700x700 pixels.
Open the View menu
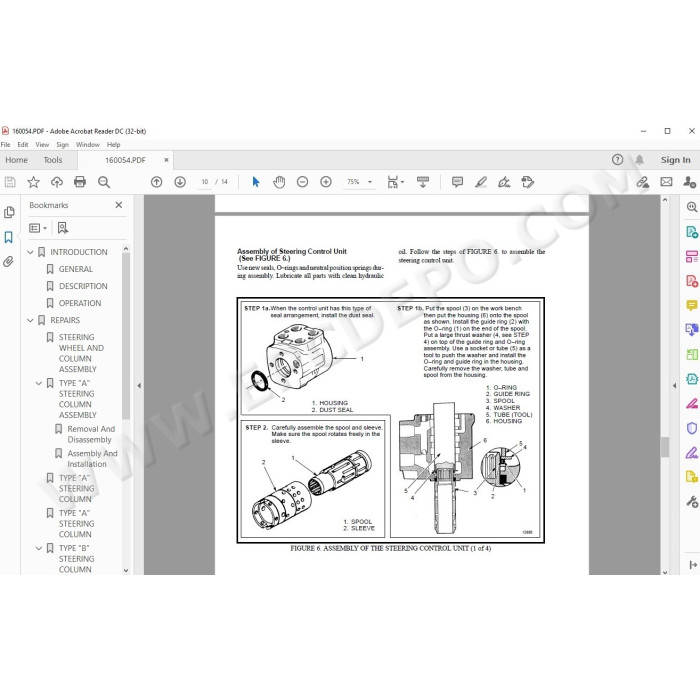click(x=42, y=145)
